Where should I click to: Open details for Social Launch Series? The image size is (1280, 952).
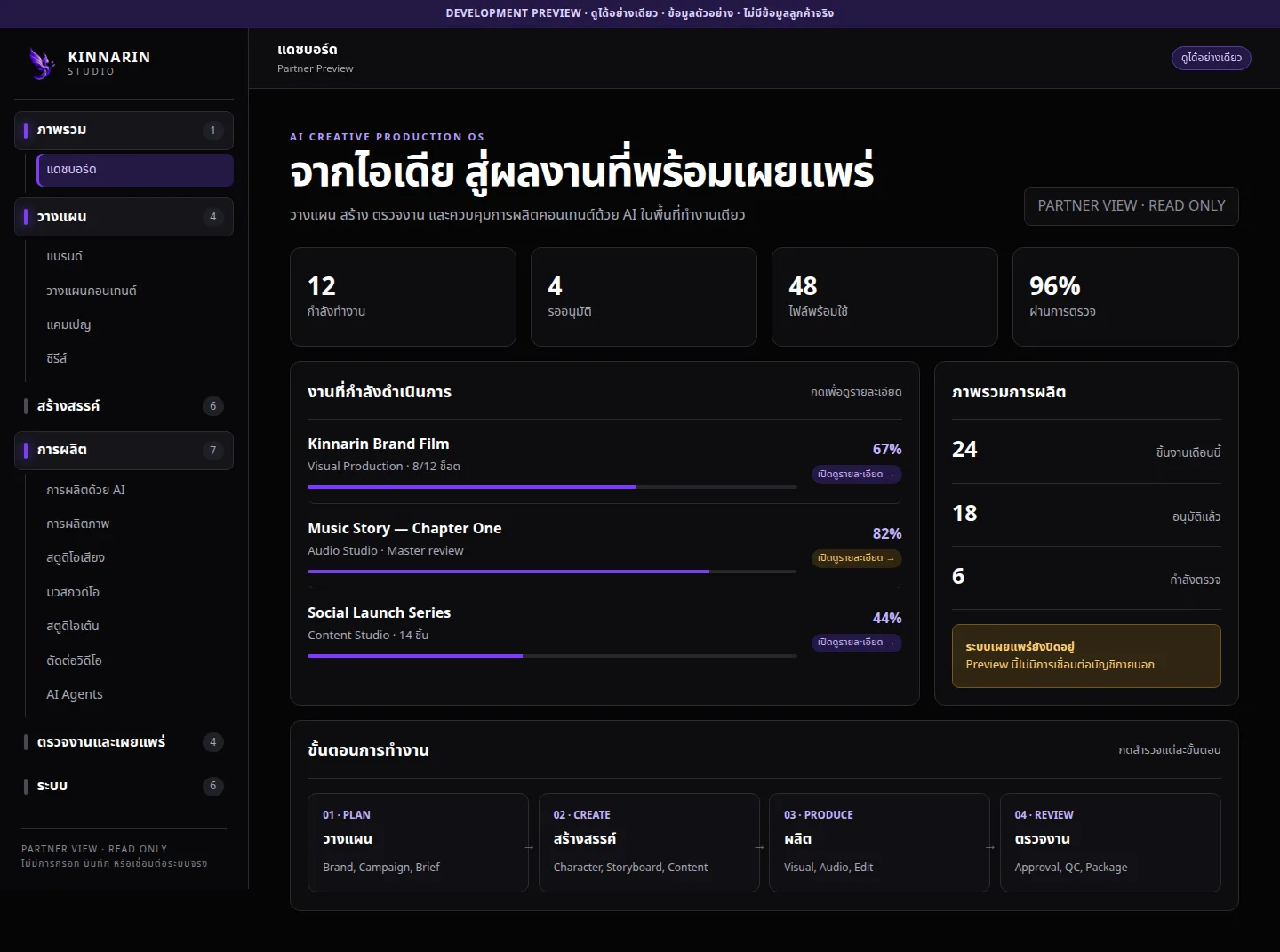pyautogui.click(x=857, y=643)
